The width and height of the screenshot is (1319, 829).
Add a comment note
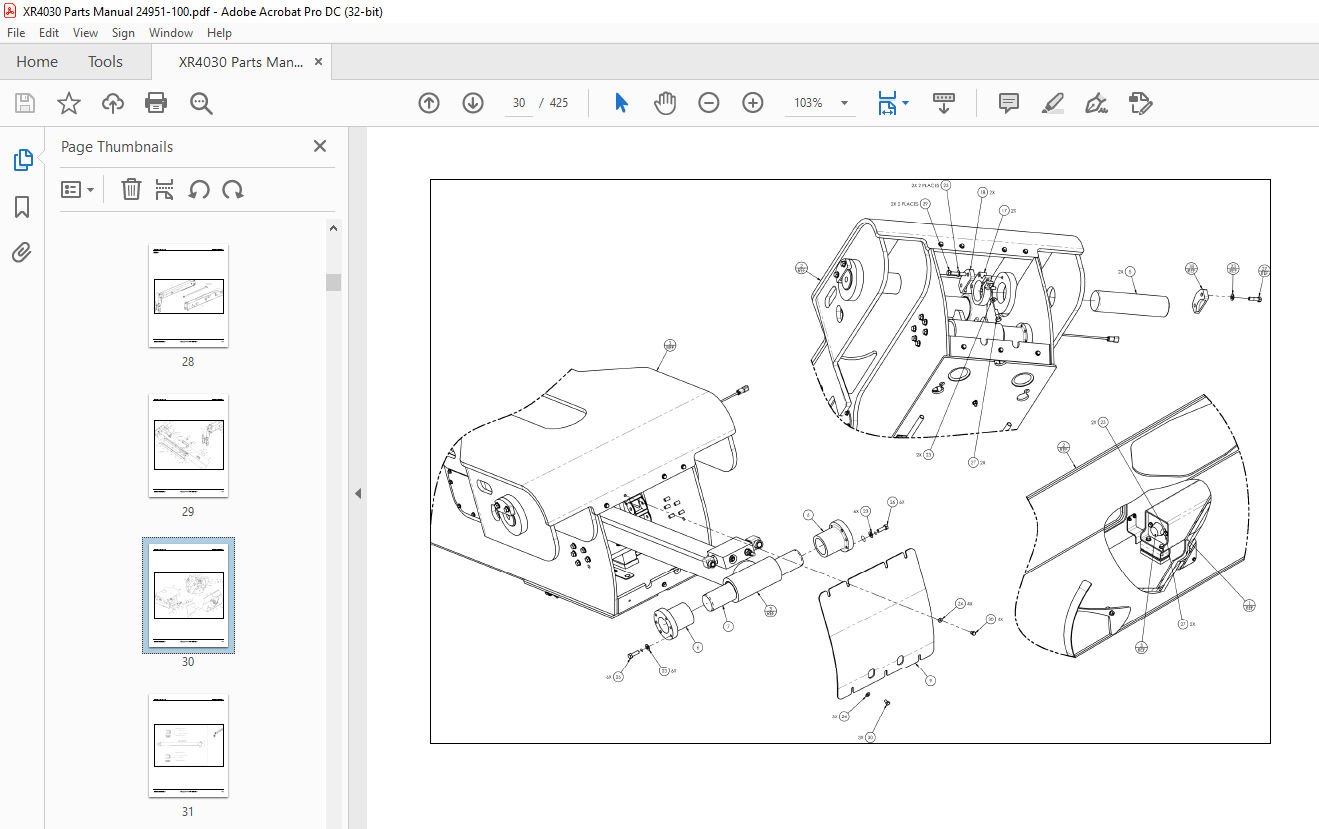tap(1009, 103)
